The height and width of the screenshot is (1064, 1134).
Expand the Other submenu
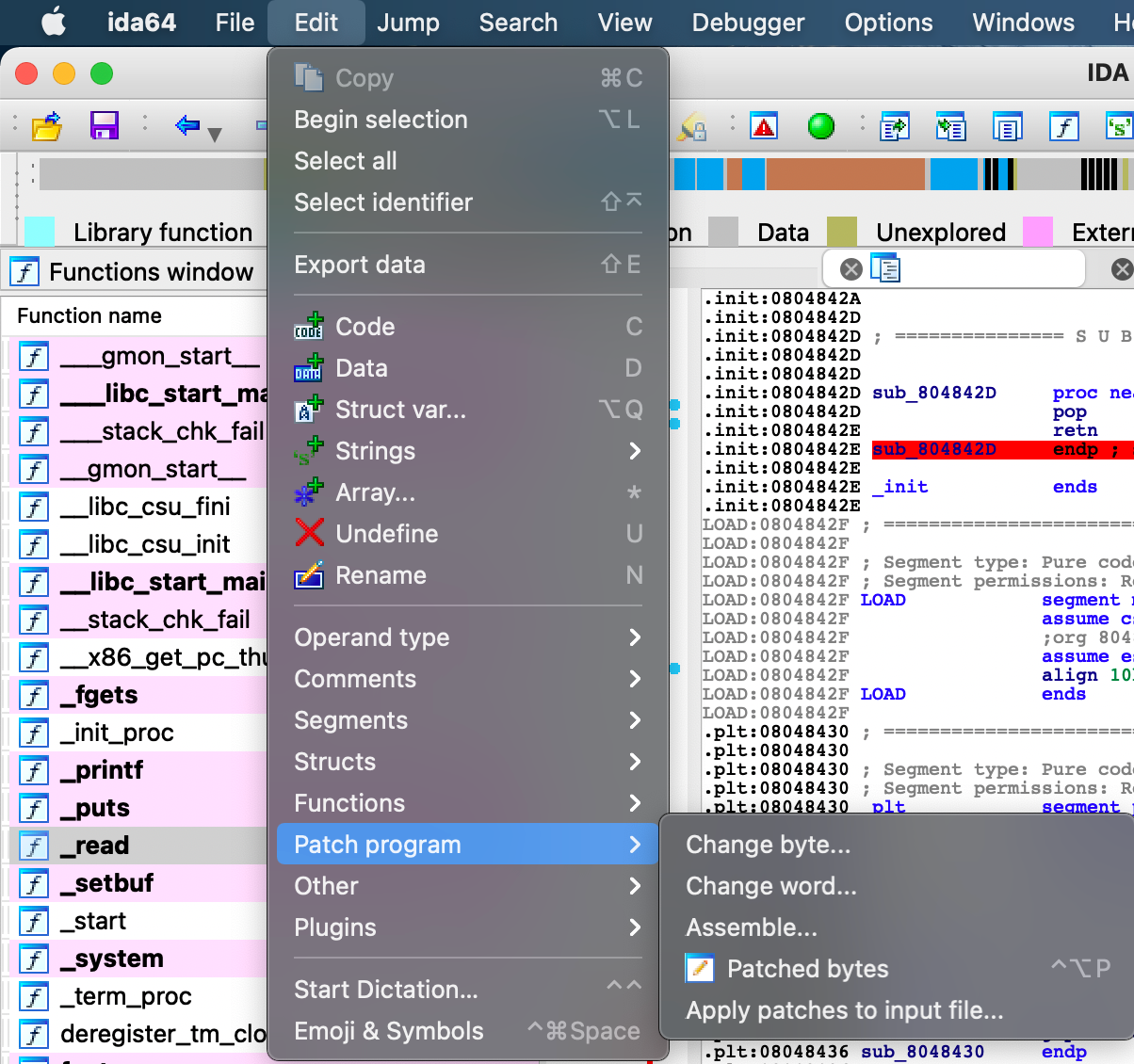pos(468,886)
